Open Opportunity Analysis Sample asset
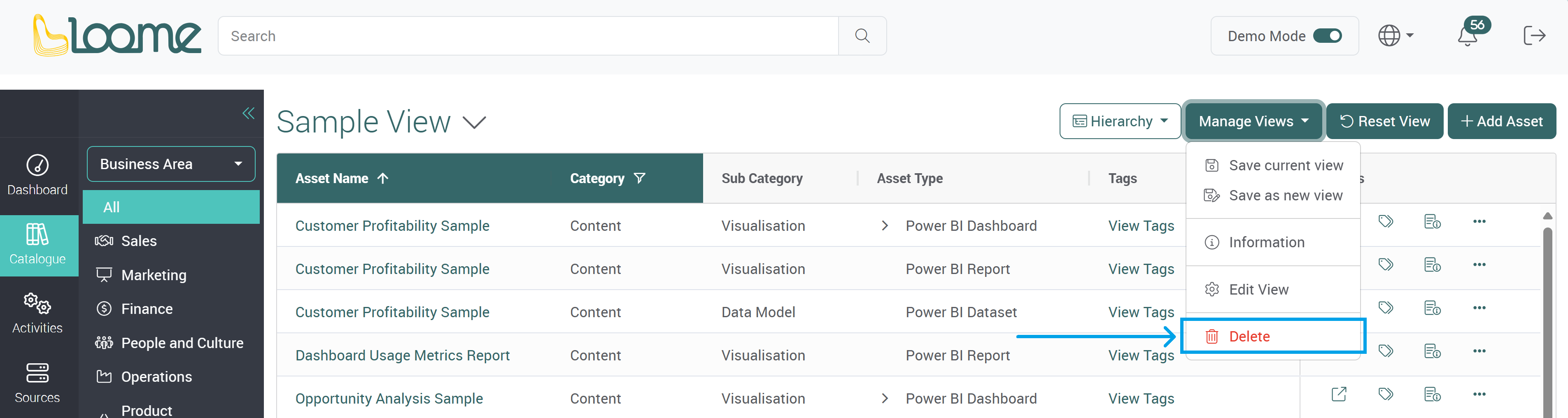This screenshot has height=418, width=1568. pyautogui.click(x=389, y=399)
